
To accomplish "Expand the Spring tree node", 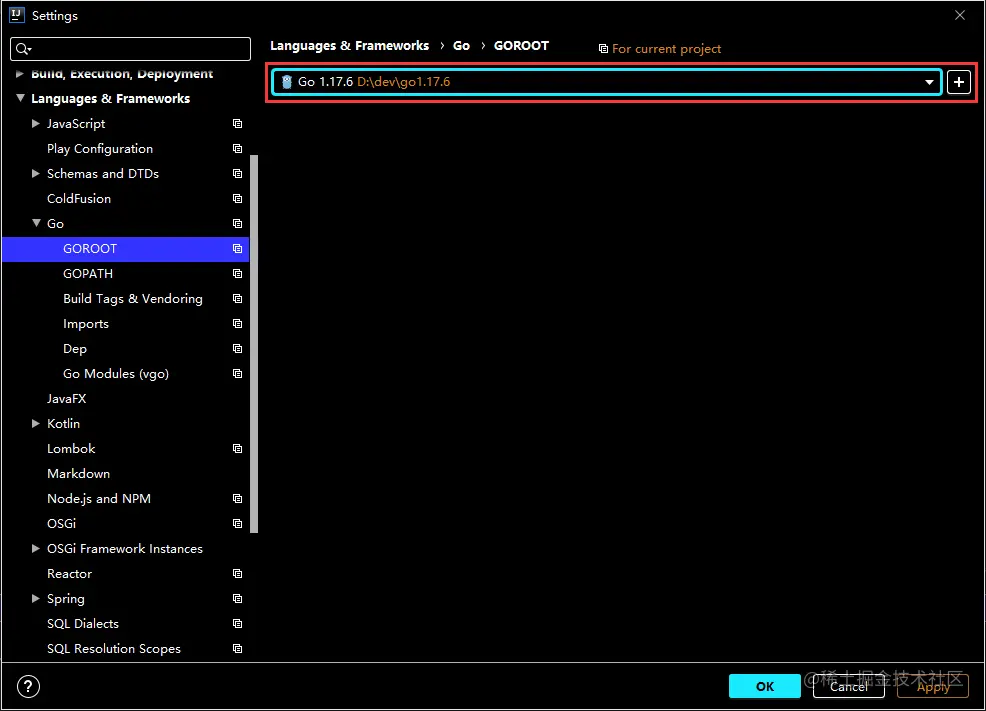I will coord(36,598).
